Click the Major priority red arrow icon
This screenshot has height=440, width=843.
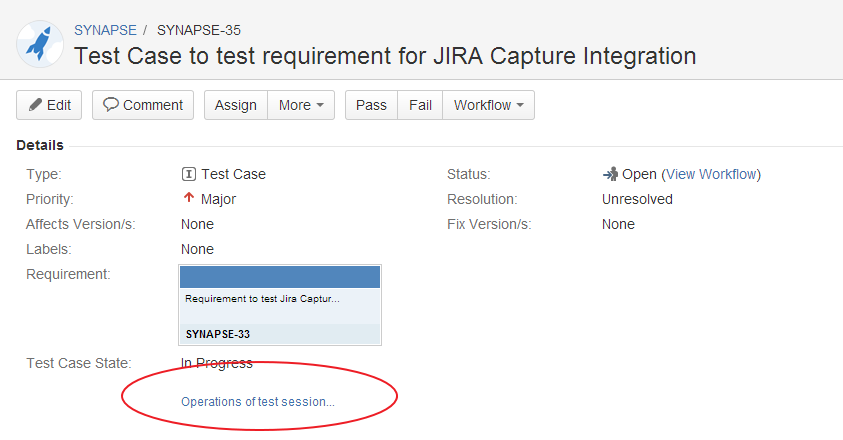tap(189, 198)
